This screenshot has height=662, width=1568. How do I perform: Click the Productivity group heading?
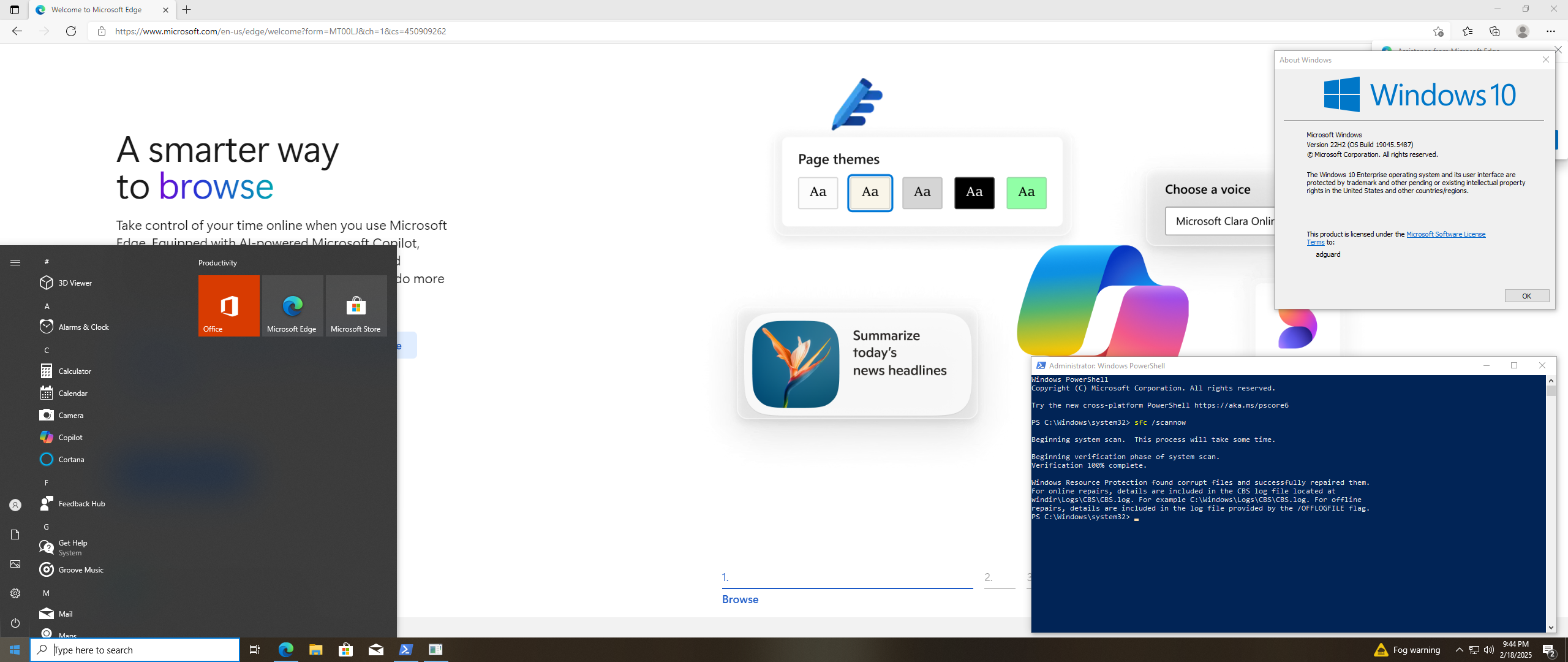(x=217, y=262)
